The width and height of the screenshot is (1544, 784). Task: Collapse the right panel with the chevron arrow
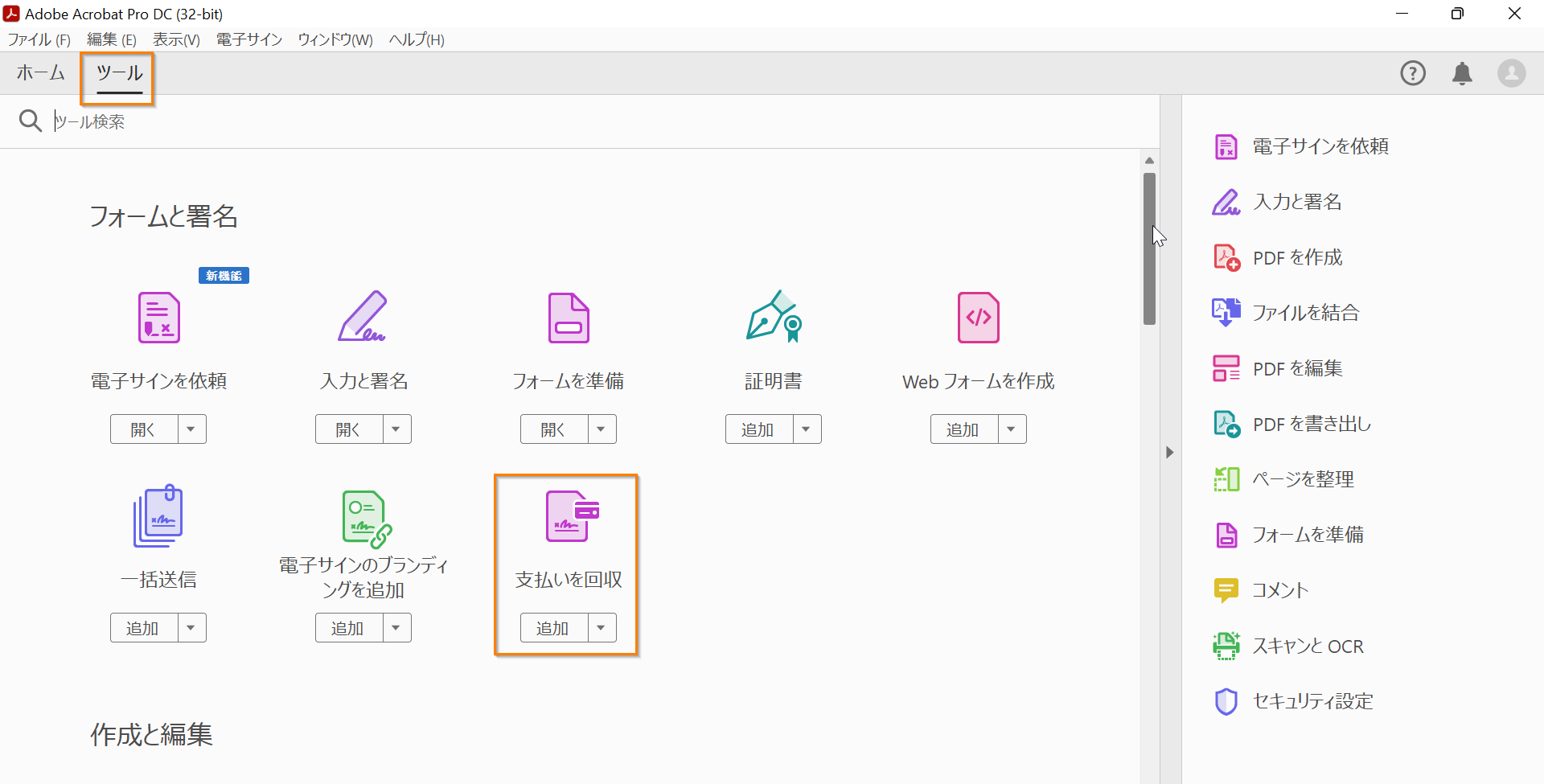1170,452
